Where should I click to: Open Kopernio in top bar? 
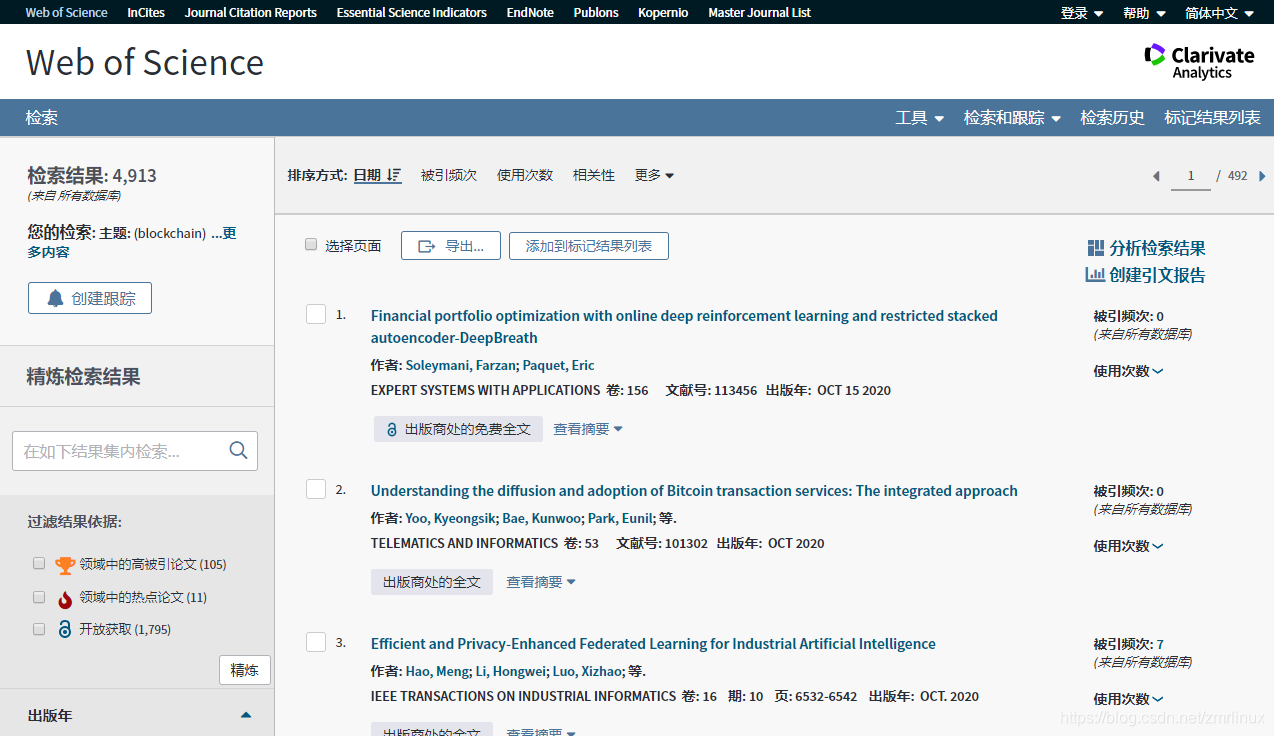click(663, 13)
